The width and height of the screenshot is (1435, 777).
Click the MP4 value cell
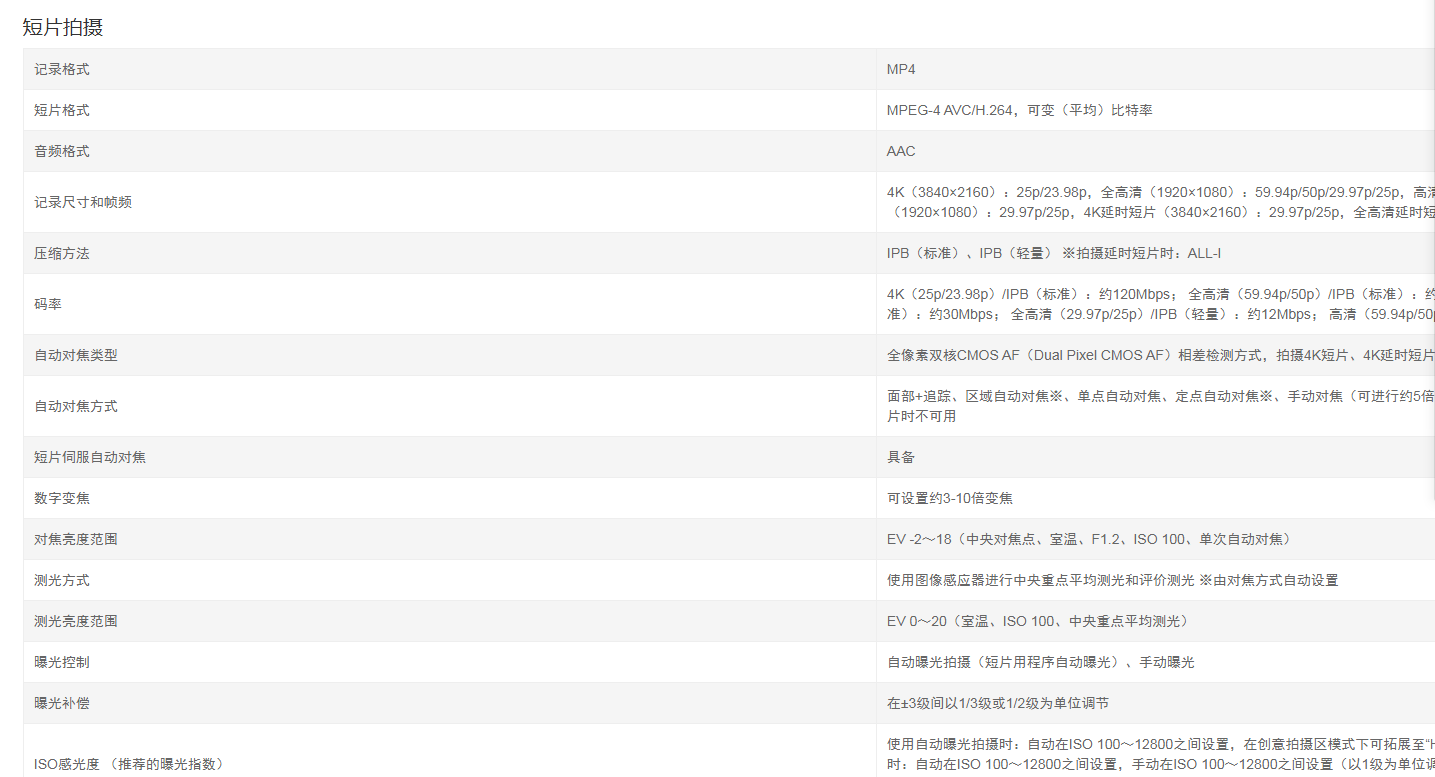901,69
